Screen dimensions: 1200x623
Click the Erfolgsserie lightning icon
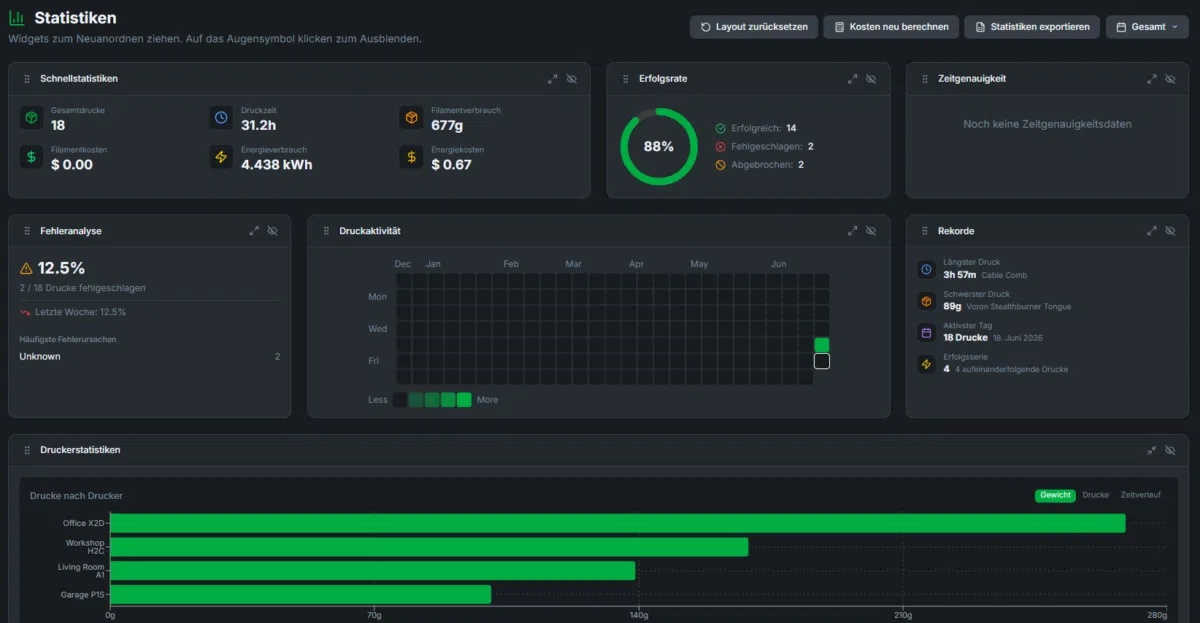coord(926,364)
